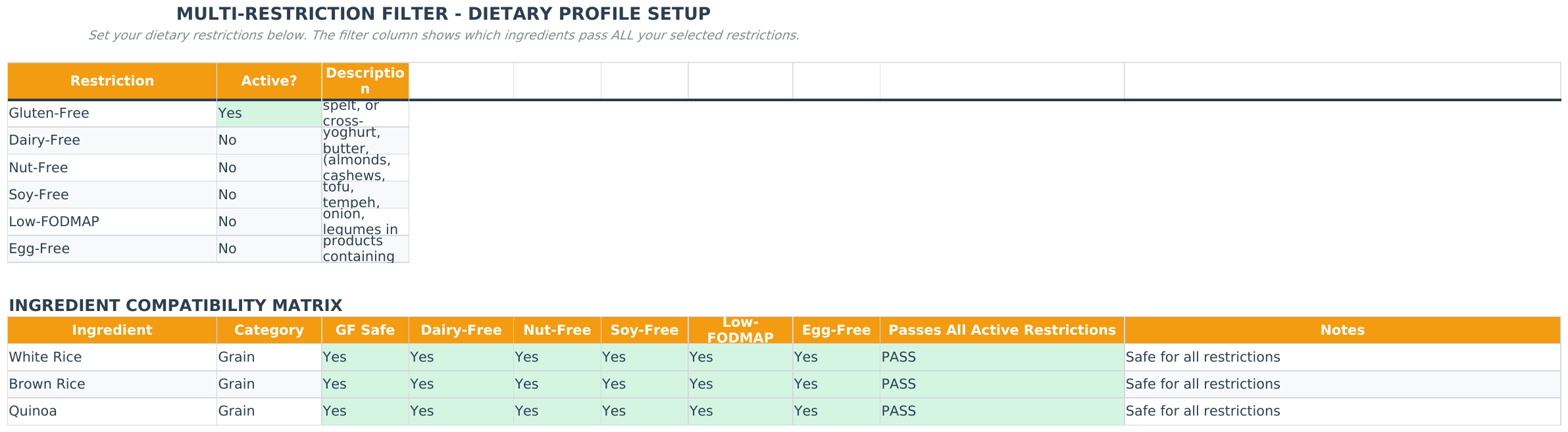This screenshot has width=1568, height=432.
Task: Click the Active? header cell
Action: [269, 81]
